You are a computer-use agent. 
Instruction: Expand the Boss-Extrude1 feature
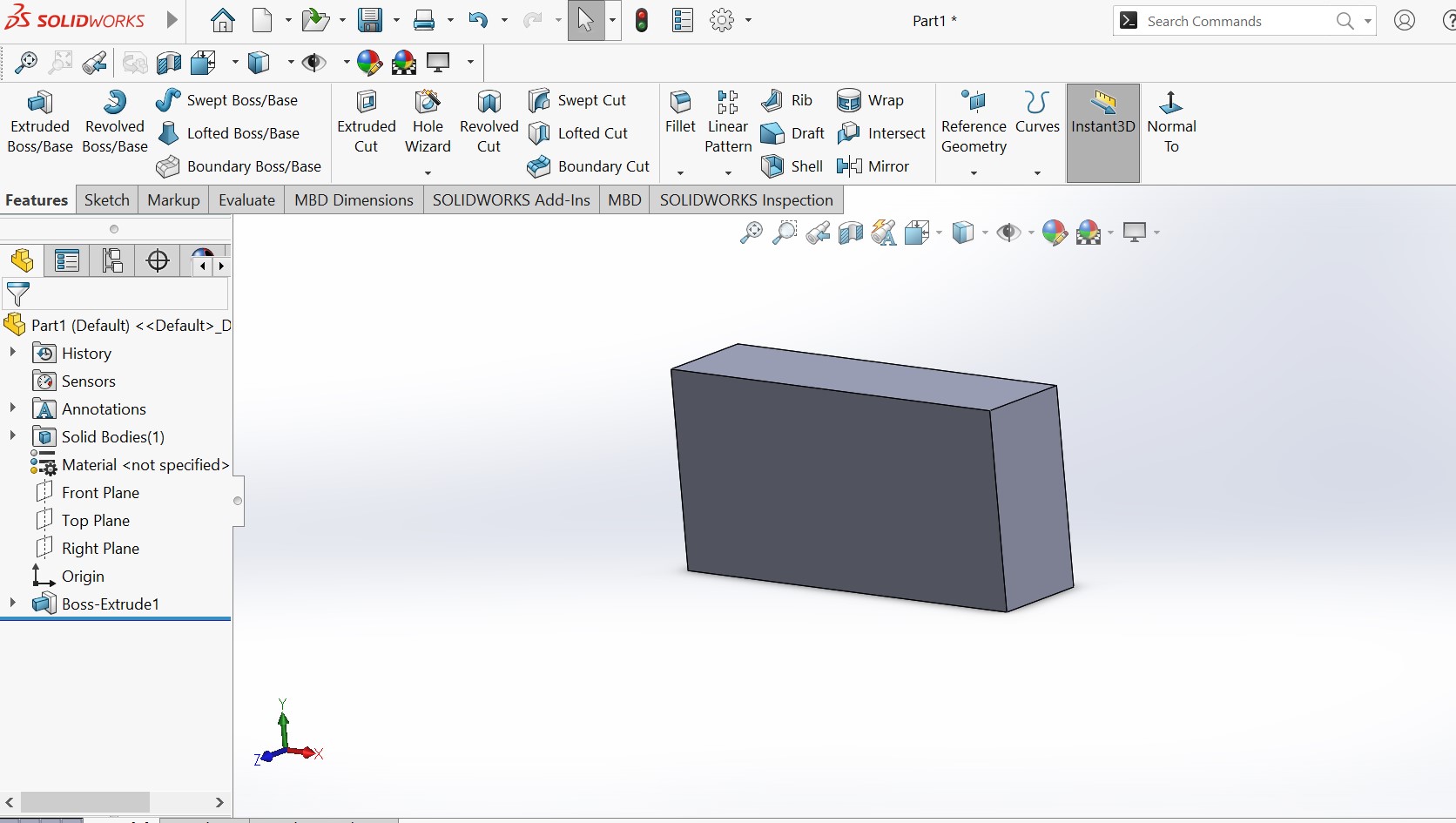click(x=12, y=604)
